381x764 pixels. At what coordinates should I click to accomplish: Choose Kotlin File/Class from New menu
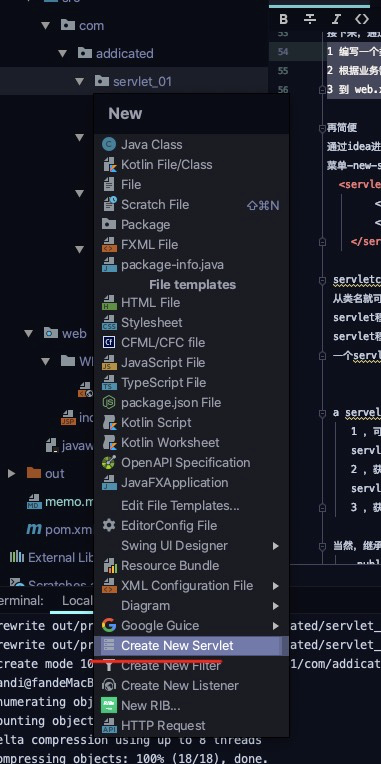pyautogui.click(x=191, y=165)
